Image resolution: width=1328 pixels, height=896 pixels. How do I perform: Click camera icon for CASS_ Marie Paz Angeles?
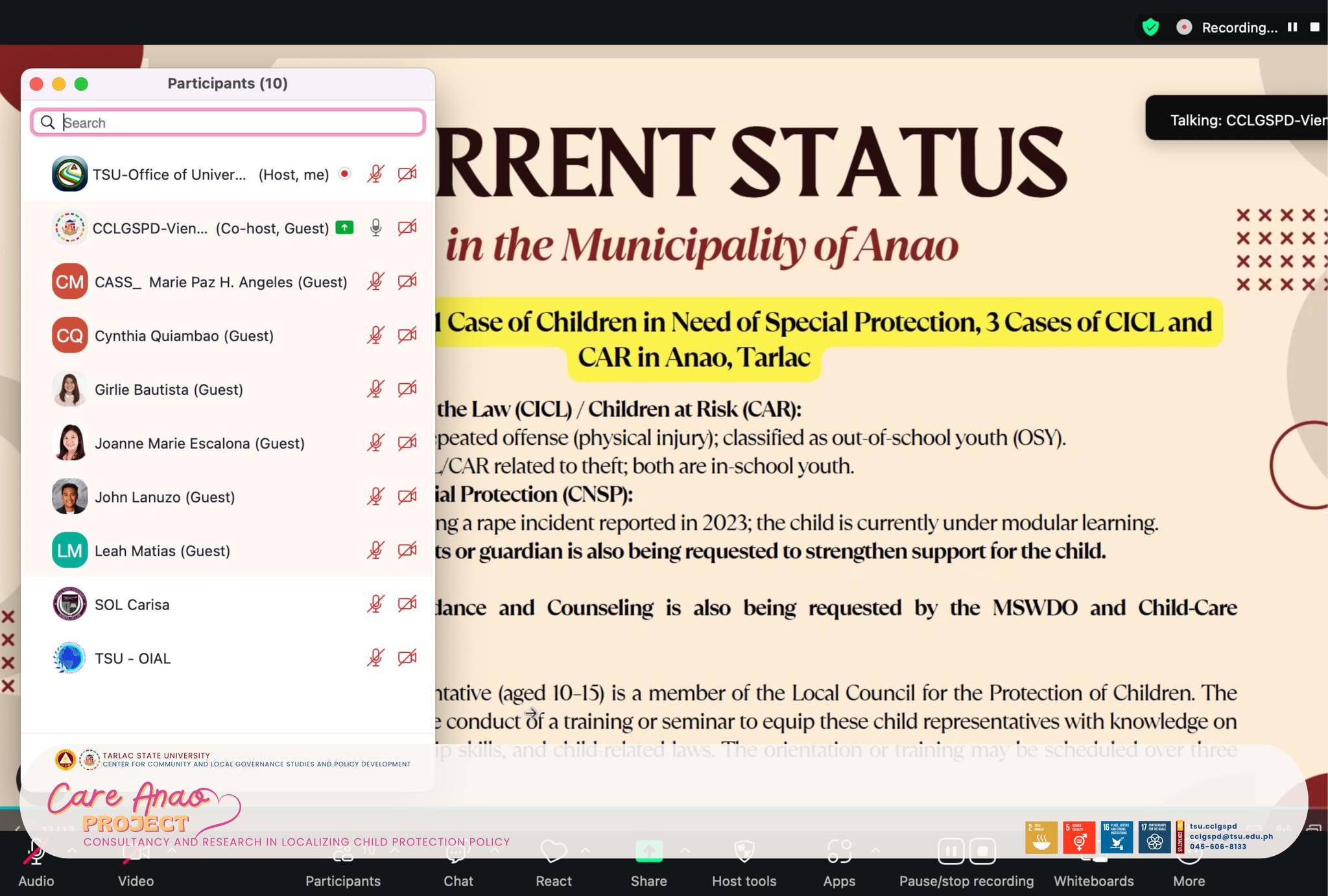pyautogui.click(x=407, y=281)
